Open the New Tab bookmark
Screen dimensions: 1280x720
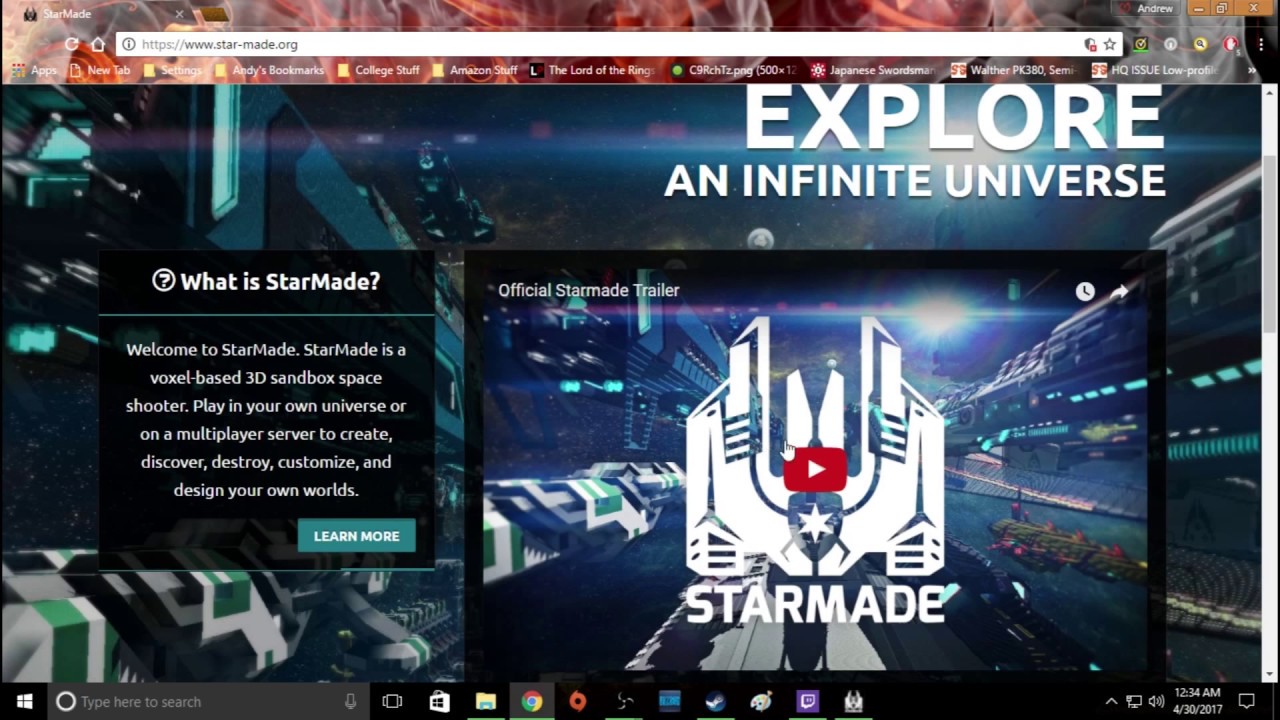tap(100, 70)
